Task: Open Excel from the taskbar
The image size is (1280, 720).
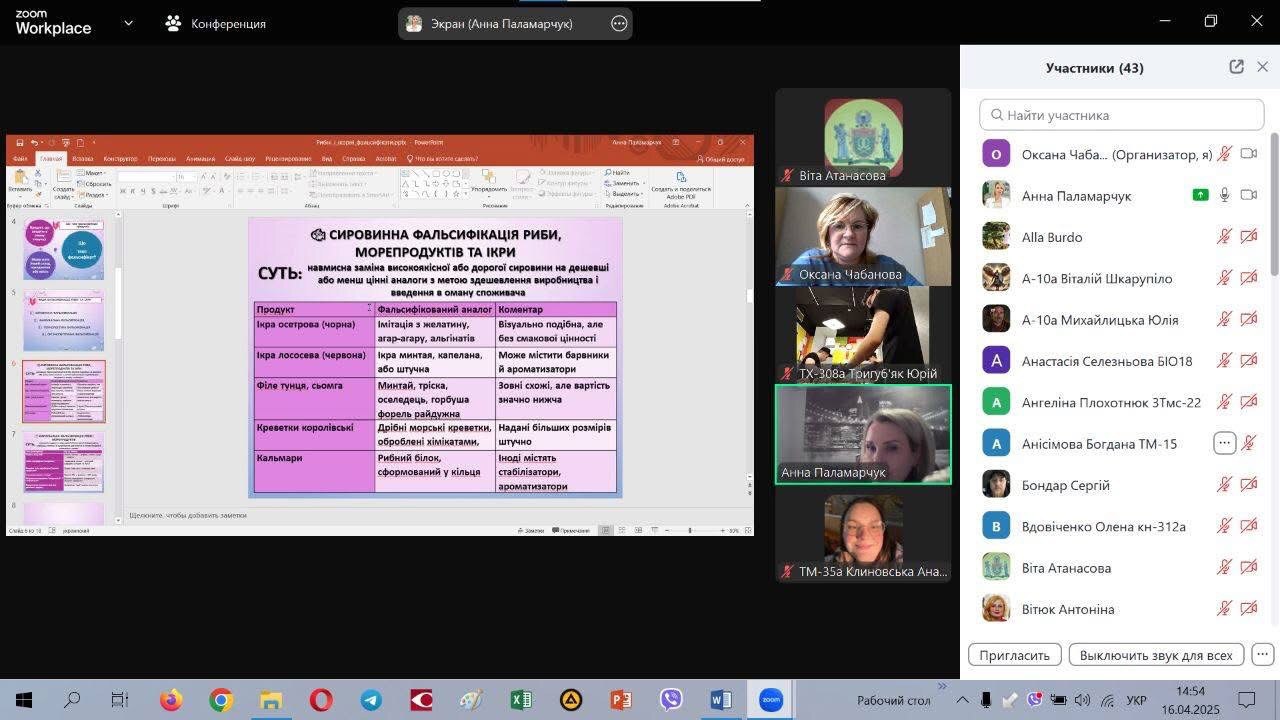Action: (x=521, y=700)
